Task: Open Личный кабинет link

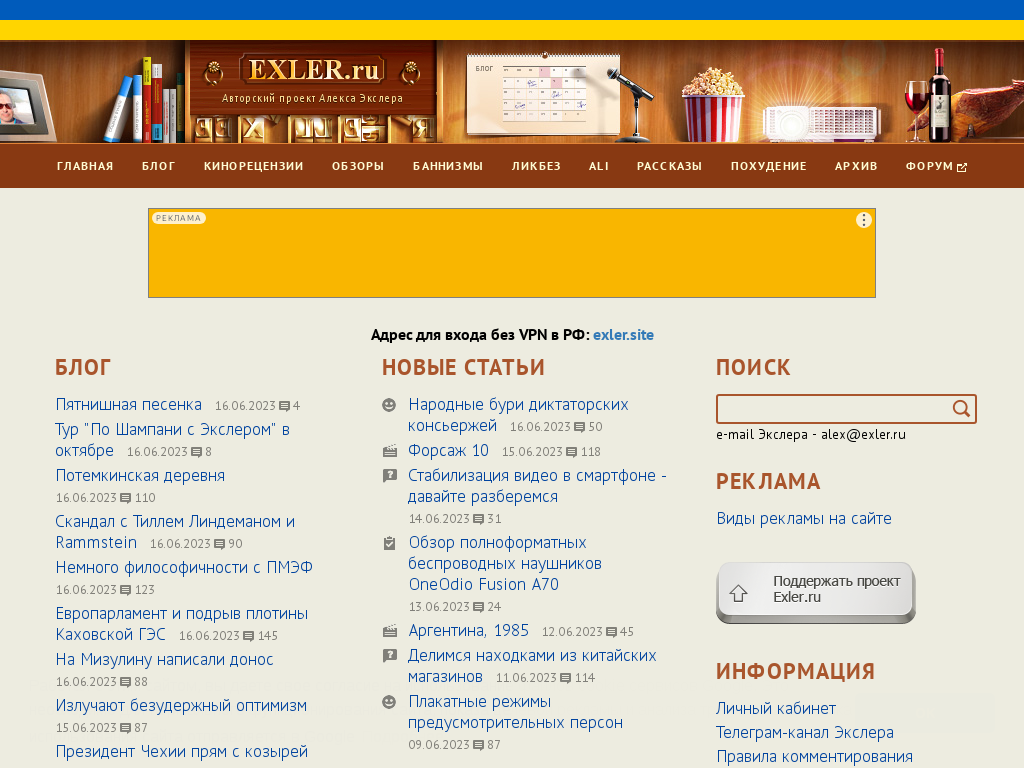Action: [776, 709]
